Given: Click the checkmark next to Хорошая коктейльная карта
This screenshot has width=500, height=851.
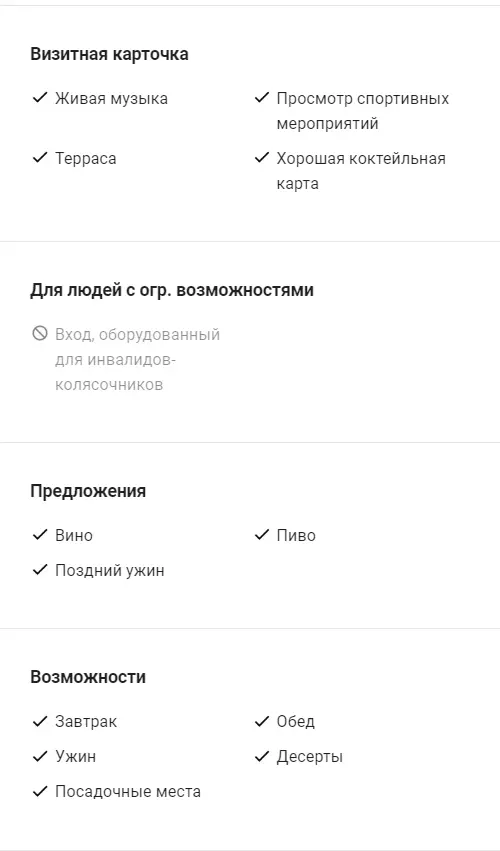Looking at the screenshot, I should click(x=262, y=158).
